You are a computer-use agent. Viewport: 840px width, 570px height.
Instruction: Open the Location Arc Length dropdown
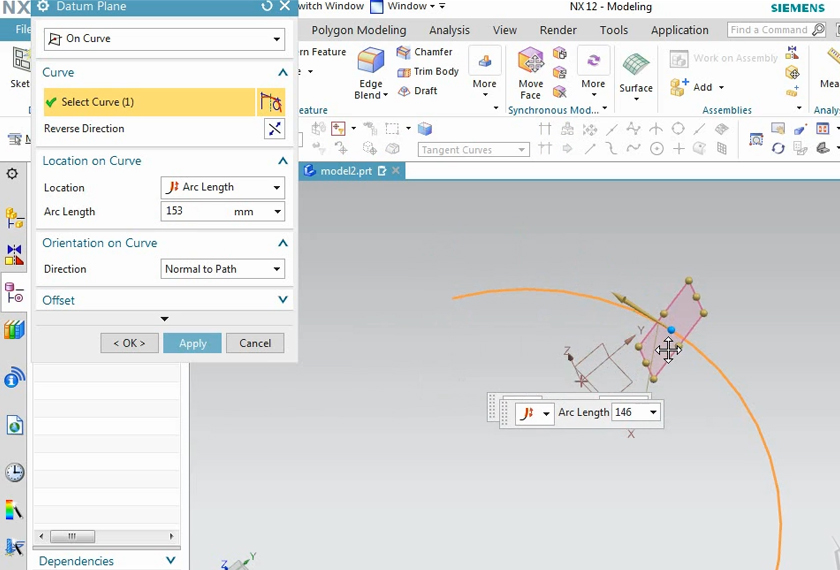tap(222, 188)
